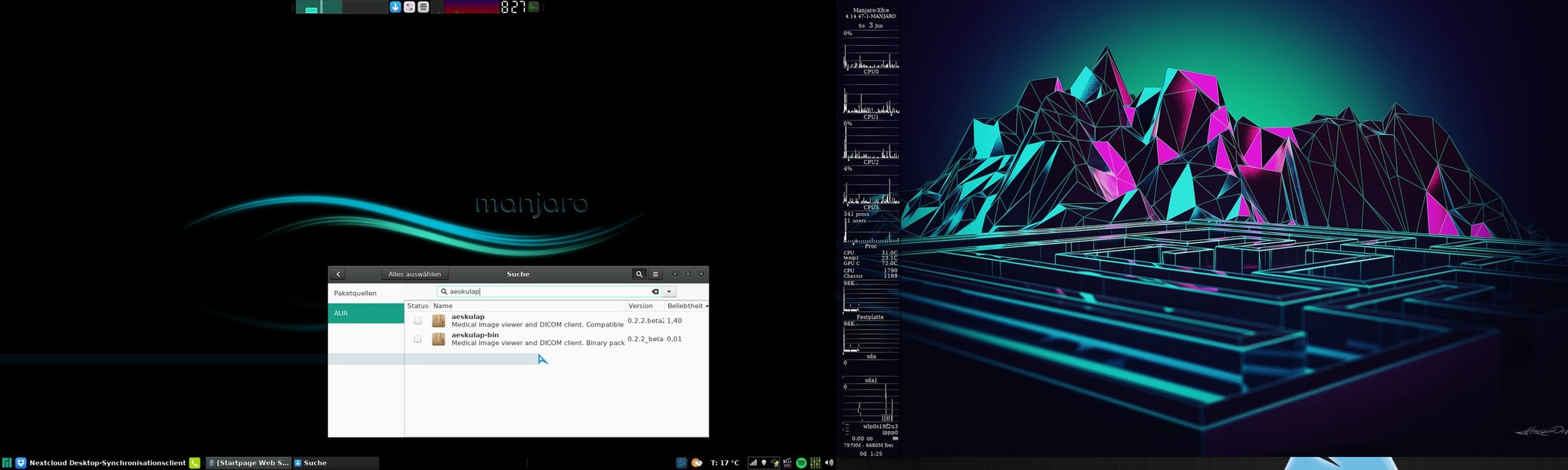Screen dimensions: 1568x470
Task: Click the Alles auswählen button
Action: (414, 274)
